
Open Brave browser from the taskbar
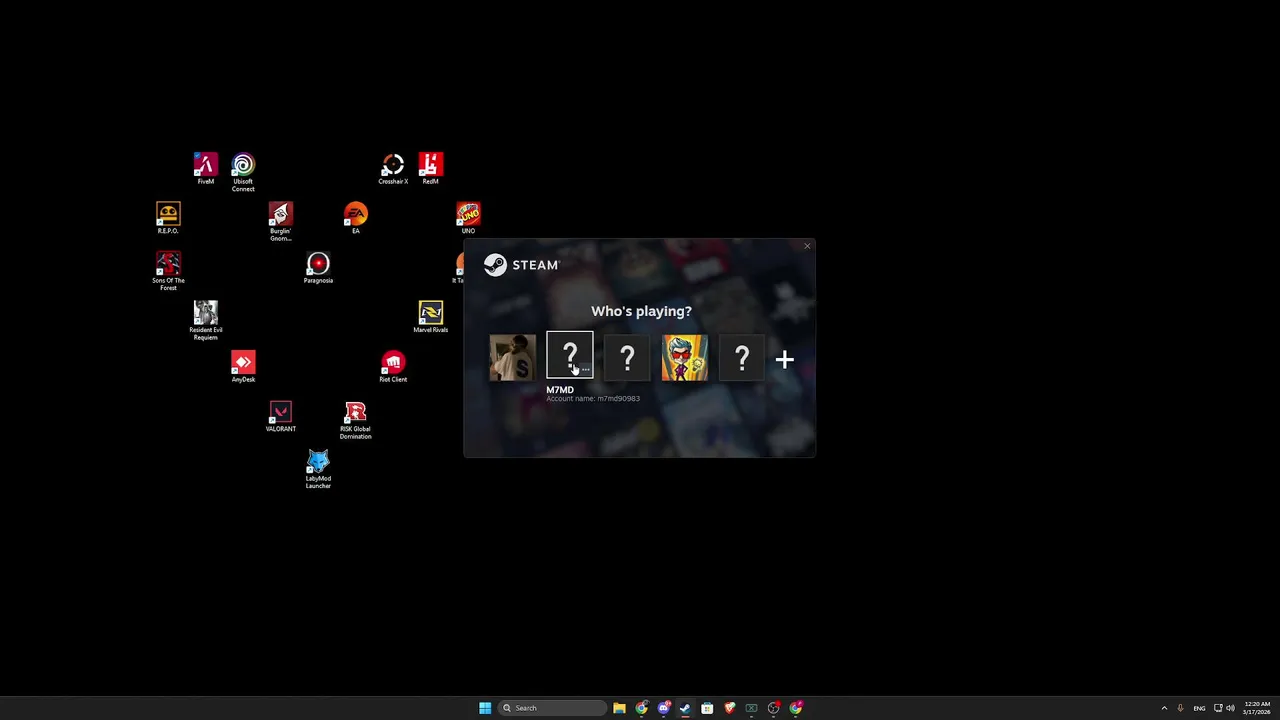(x=729, y=708)
